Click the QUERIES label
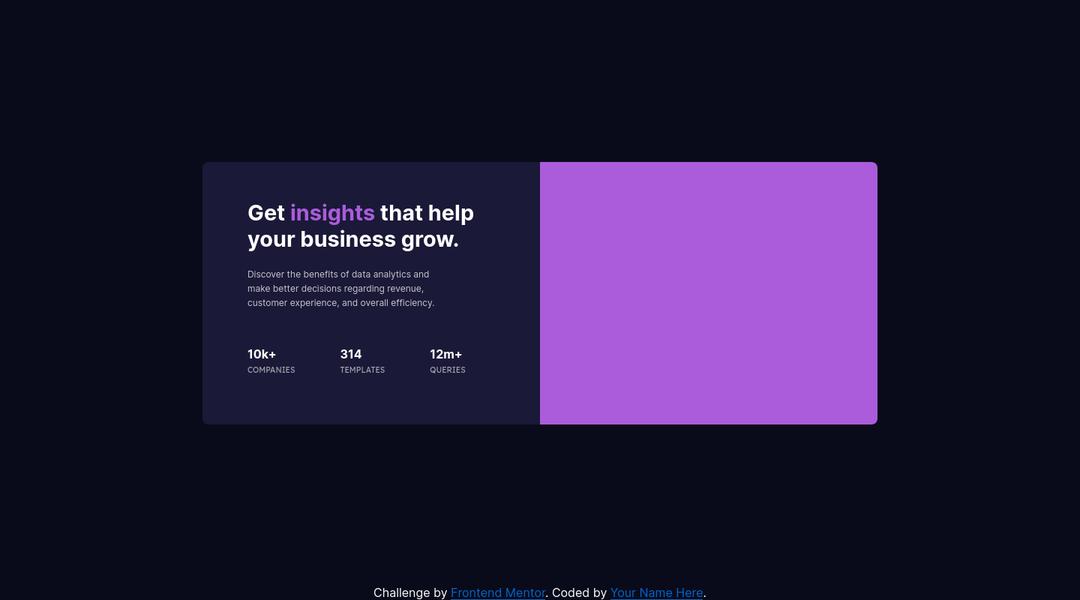The image size is (1080, 600). point(447,370)
